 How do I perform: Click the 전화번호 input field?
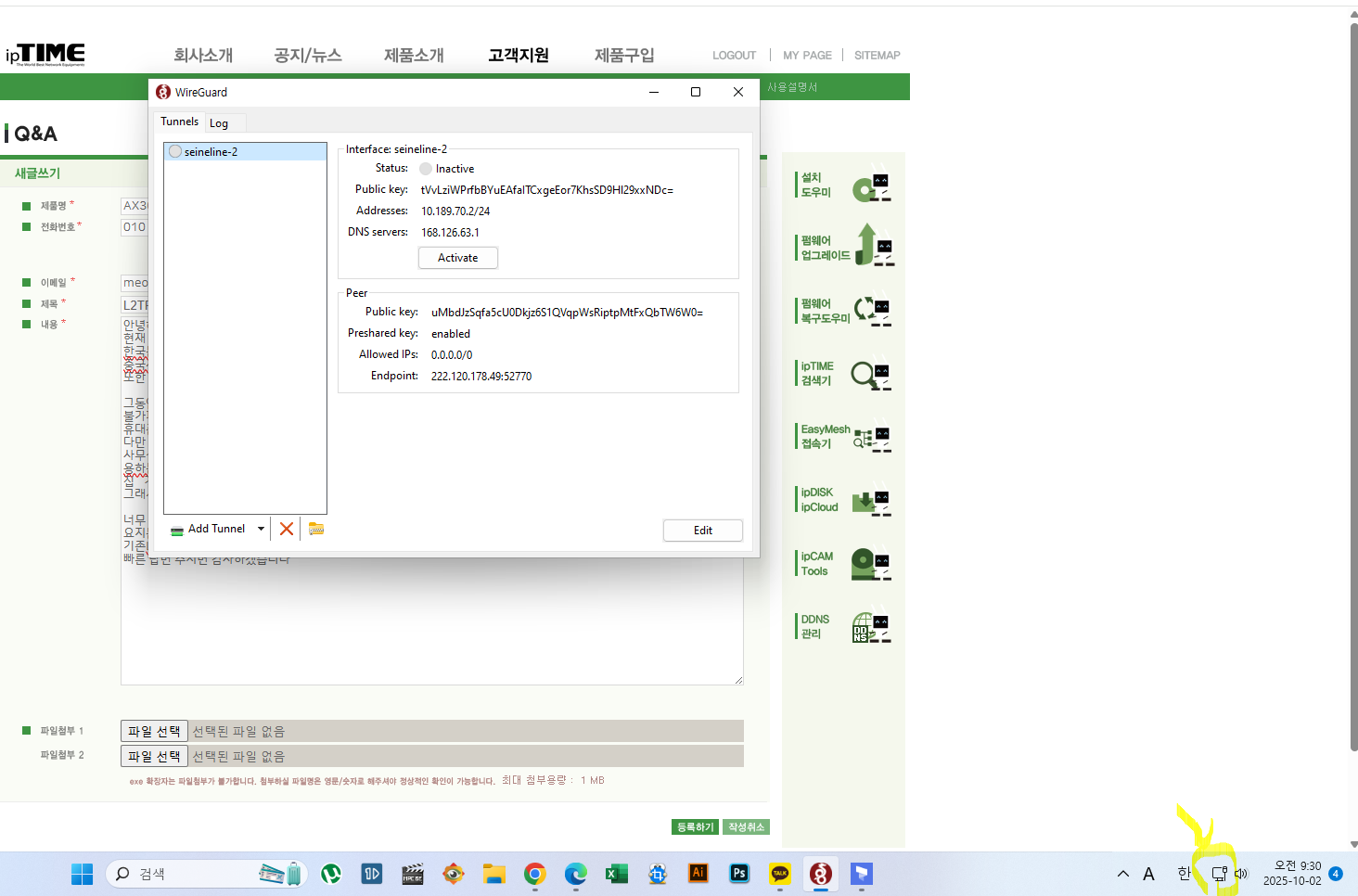click(135, 227)
